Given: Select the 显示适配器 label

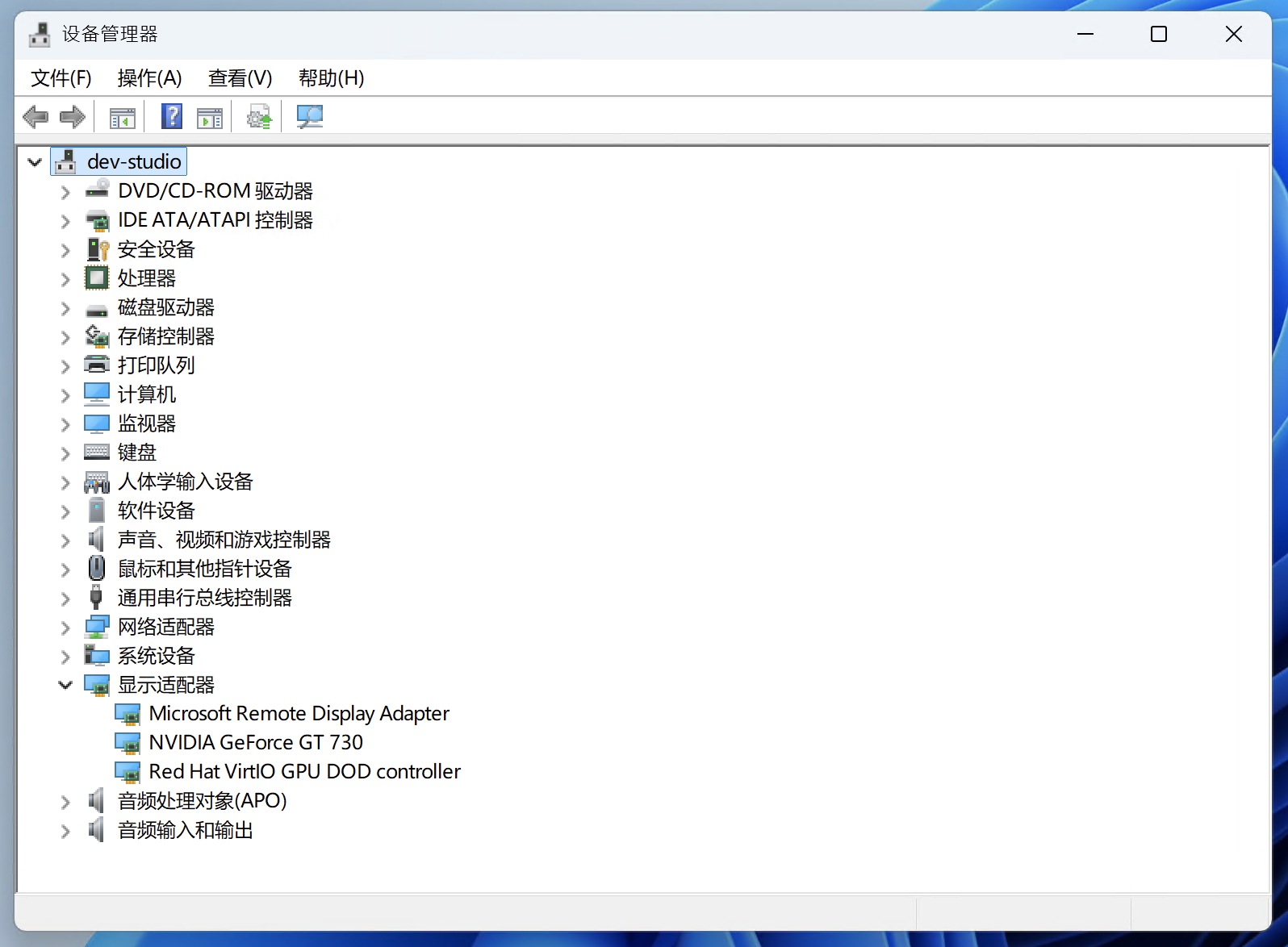Looking at the screenshot, I should [166, 685].
